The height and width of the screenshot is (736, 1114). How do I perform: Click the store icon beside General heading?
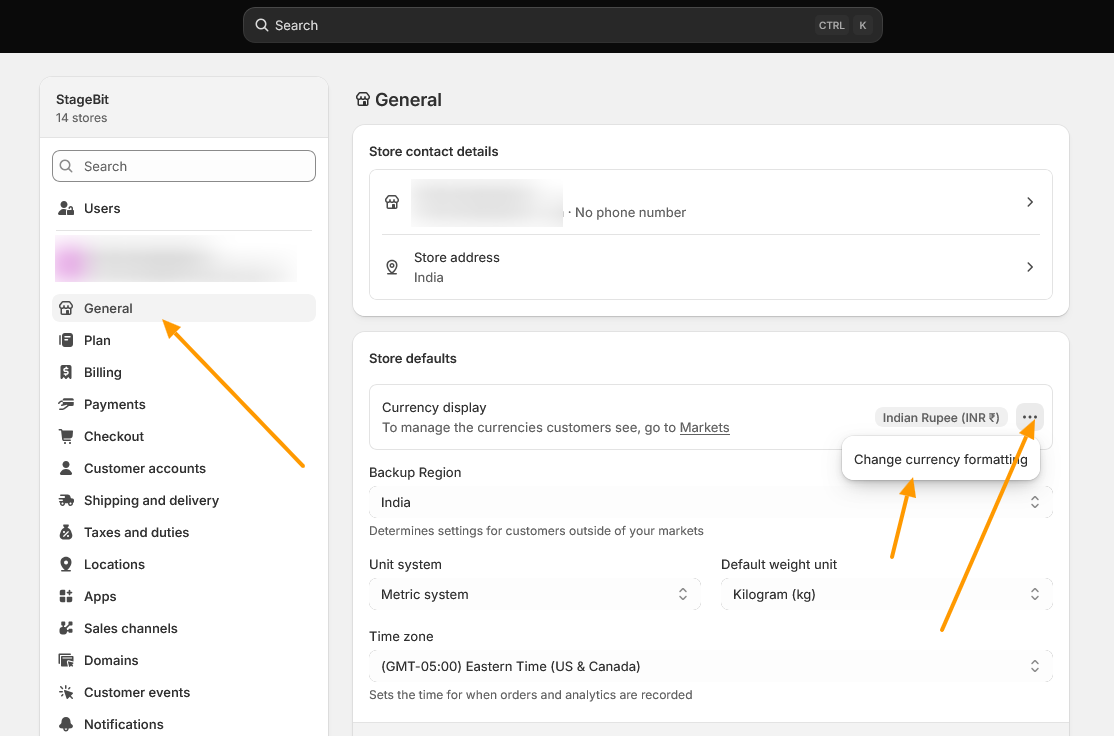(x=363, y=99)
